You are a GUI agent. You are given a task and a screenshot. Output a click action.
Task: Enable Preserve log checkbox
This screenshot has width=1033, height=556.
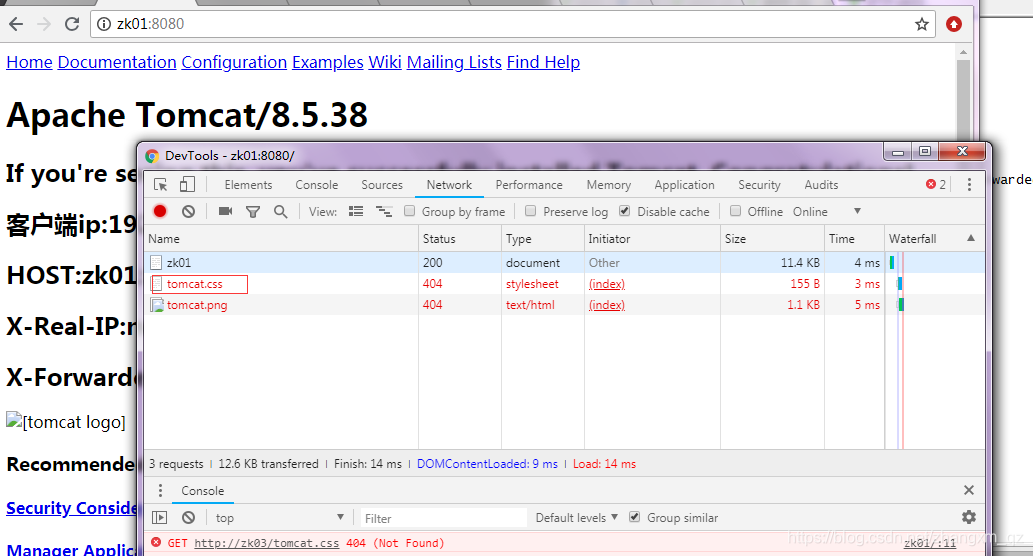click(530, 211)
